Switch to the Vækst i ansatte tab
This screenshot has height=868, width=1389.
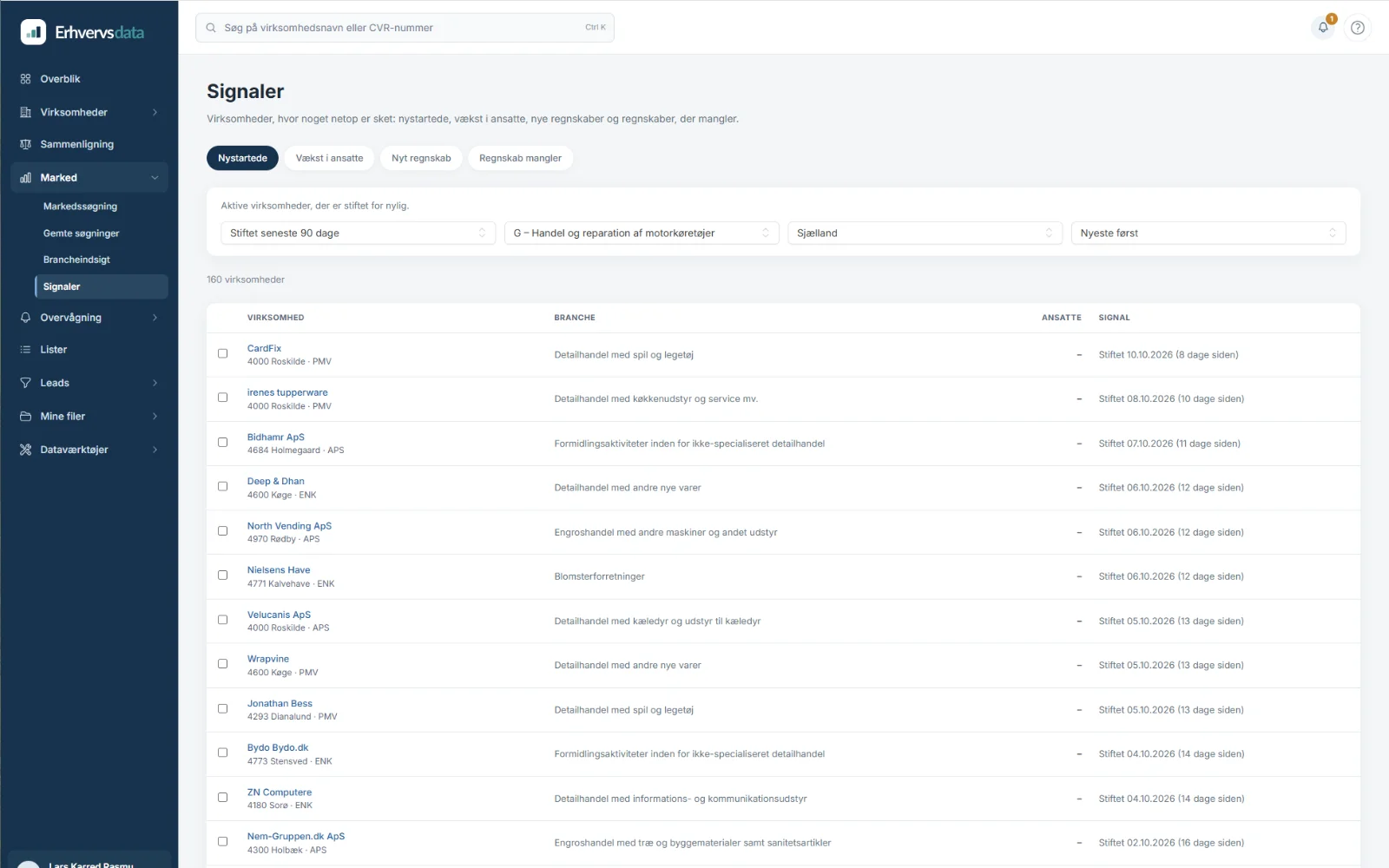329,158
